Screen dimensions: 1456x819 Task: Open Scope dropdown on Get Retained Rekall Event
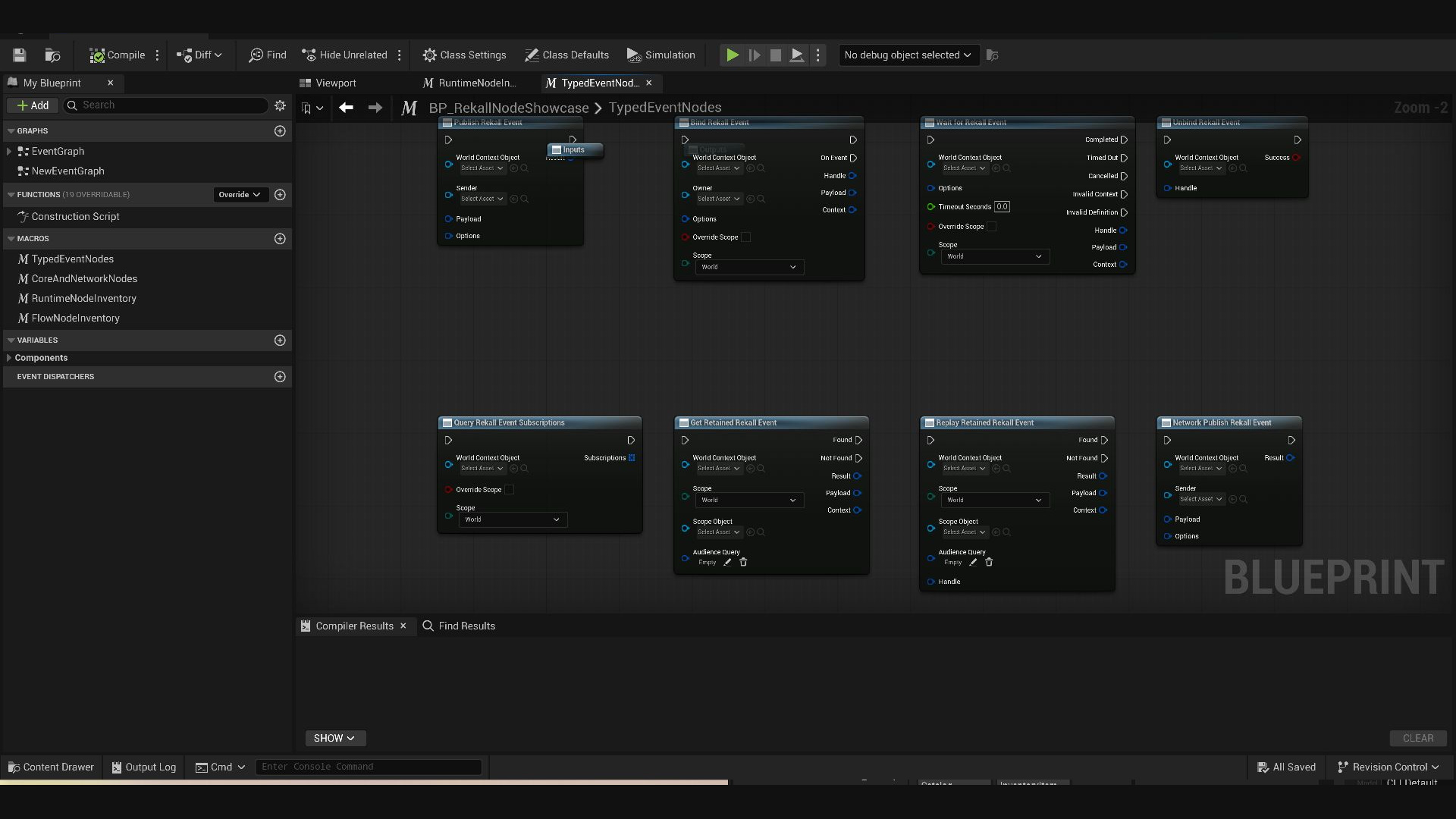click(x=748, y=500)
